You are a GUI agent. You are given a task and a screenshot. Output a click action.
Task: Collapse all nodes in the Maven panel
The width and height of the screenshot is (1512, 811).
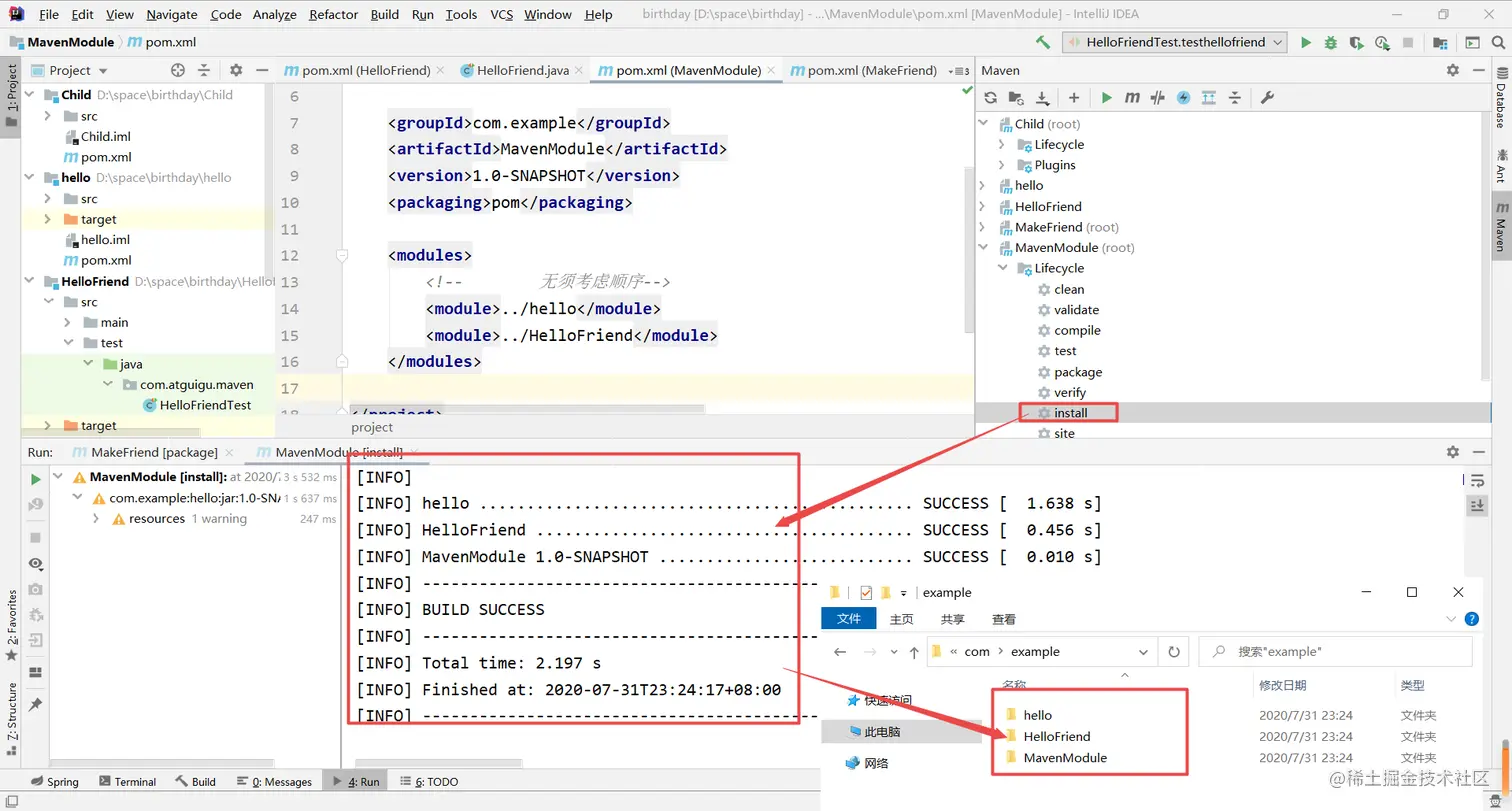click(1235, 98)
